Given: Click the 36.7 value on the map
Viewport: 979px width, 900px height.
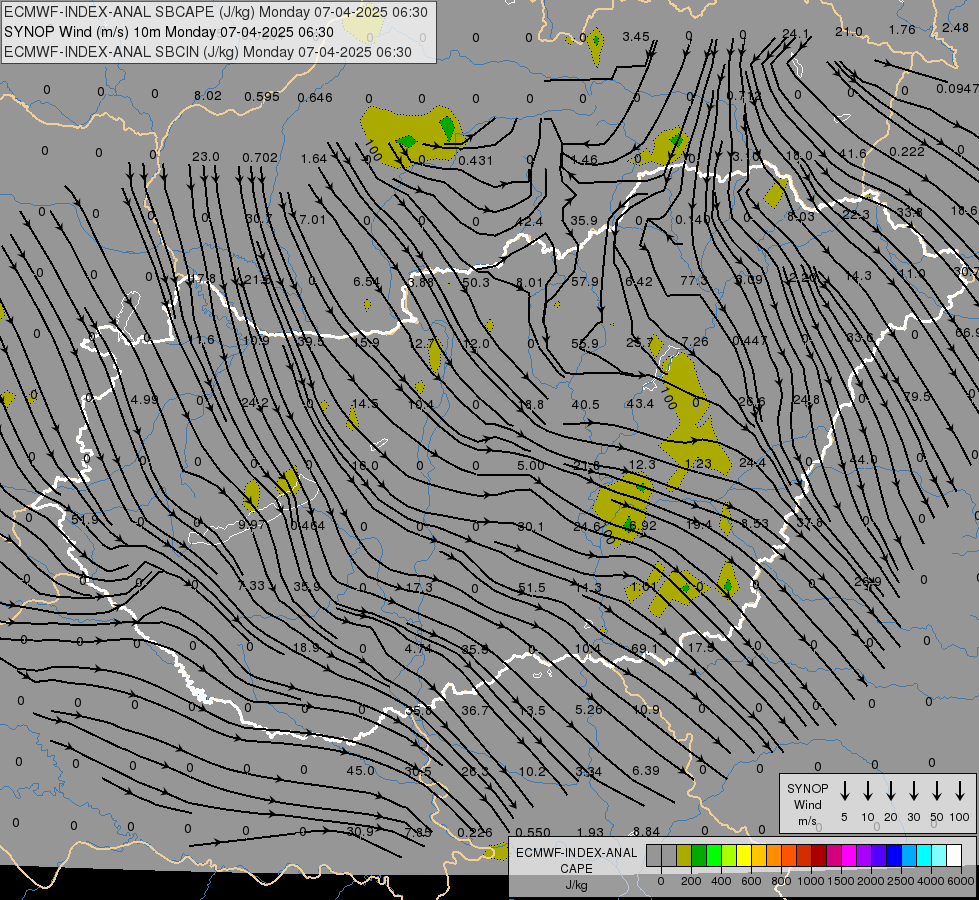Looking at the screenshot, I should (x=475, y=710).
